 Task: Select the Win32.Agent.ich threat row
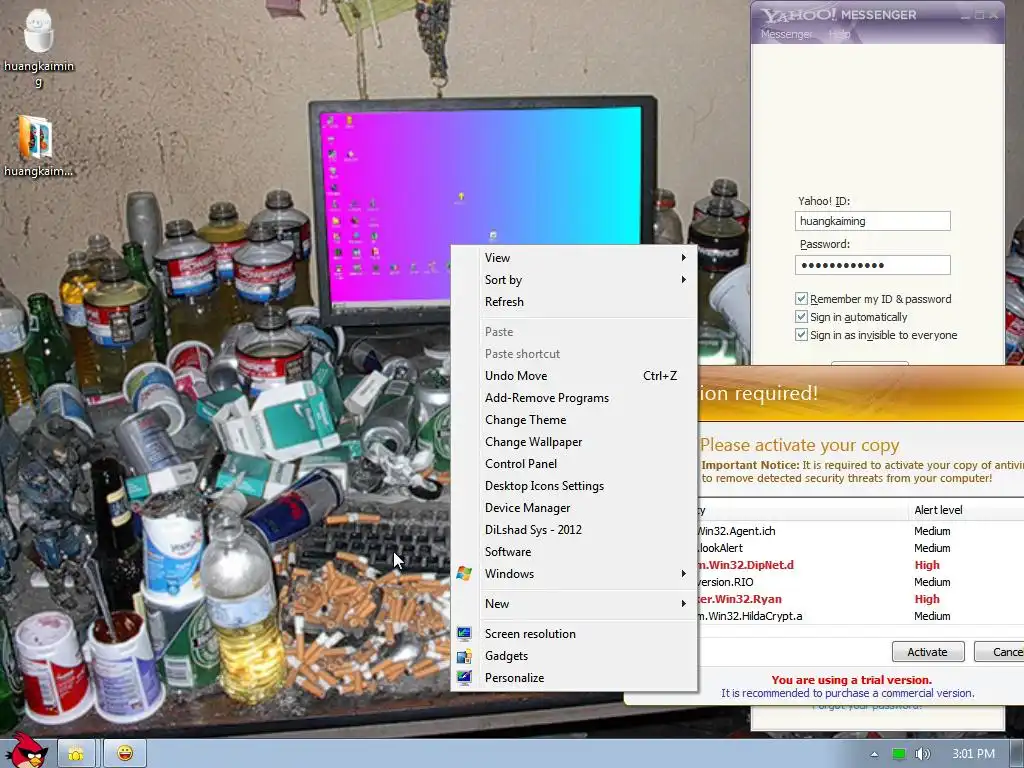click(x=861, y=531)
